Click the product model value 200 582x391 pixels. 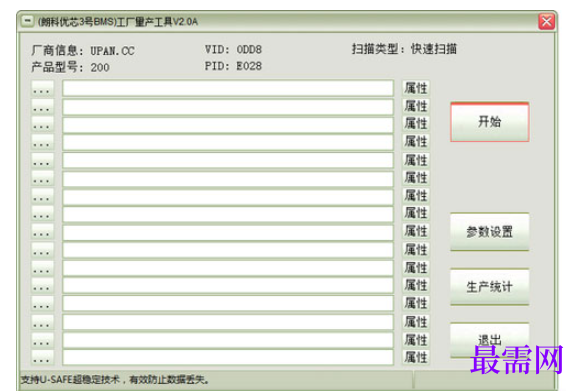point(100,68)
